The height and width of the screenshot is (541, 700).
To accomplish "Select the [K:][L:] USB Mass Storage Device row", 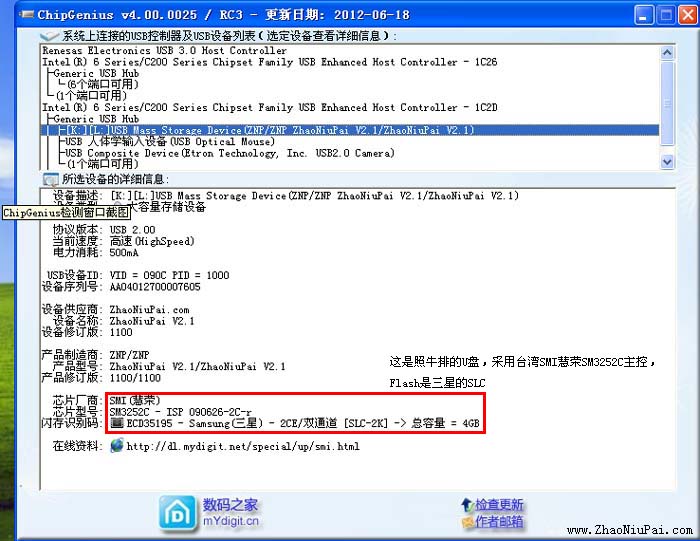I will [350, 130].
